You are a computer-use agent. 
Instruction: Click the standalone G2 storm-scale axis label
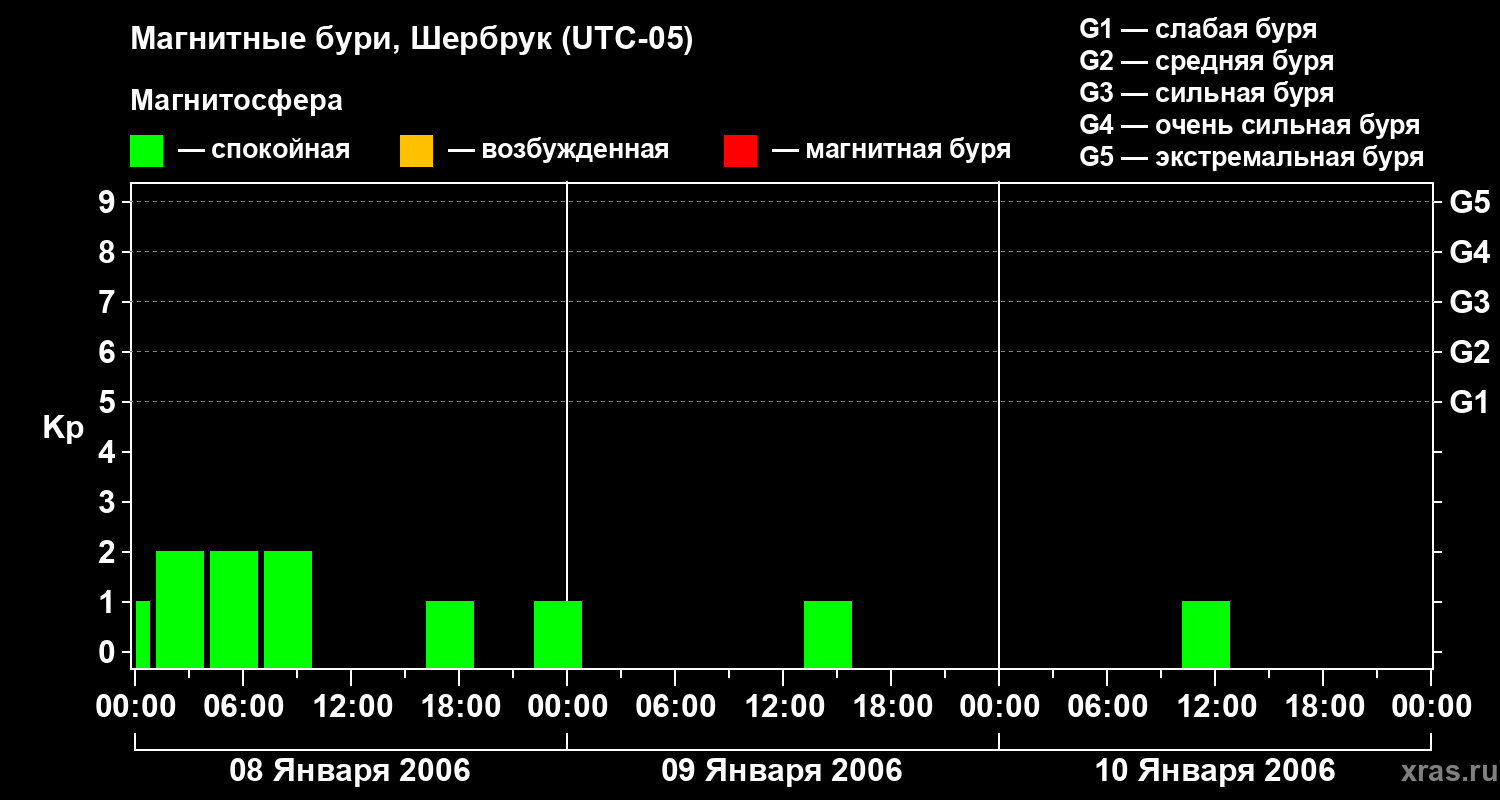click(x=1470, y=353)
